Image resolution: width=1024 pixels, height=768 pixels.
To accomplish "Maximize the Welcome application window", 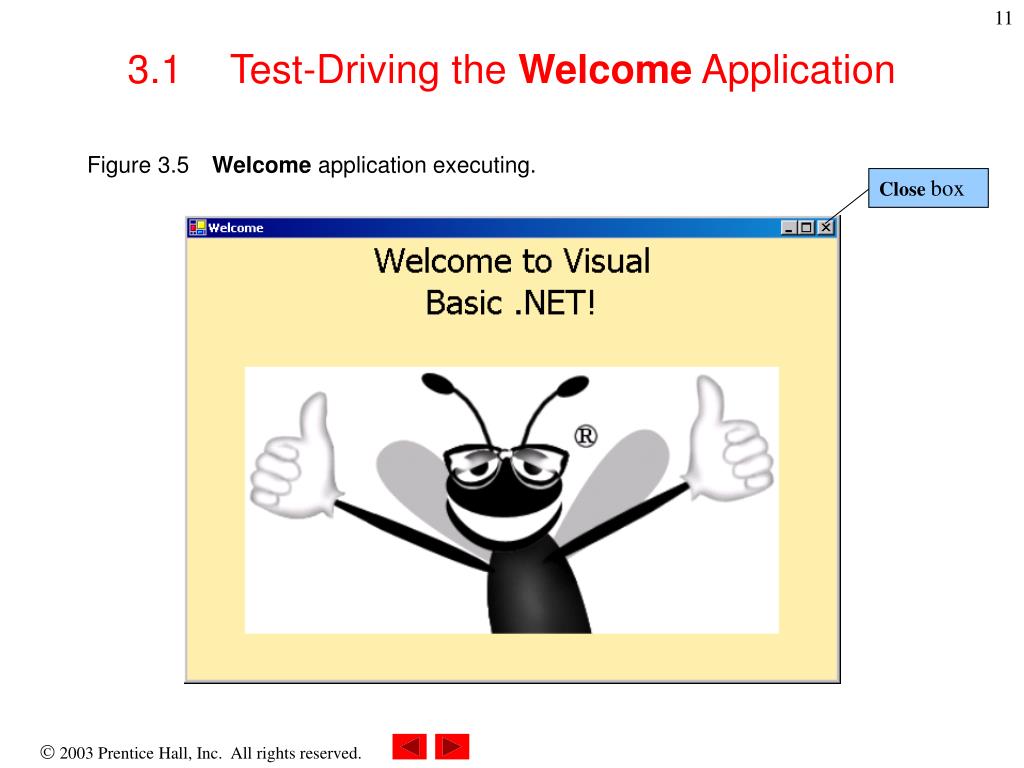I will pos(806,227).
